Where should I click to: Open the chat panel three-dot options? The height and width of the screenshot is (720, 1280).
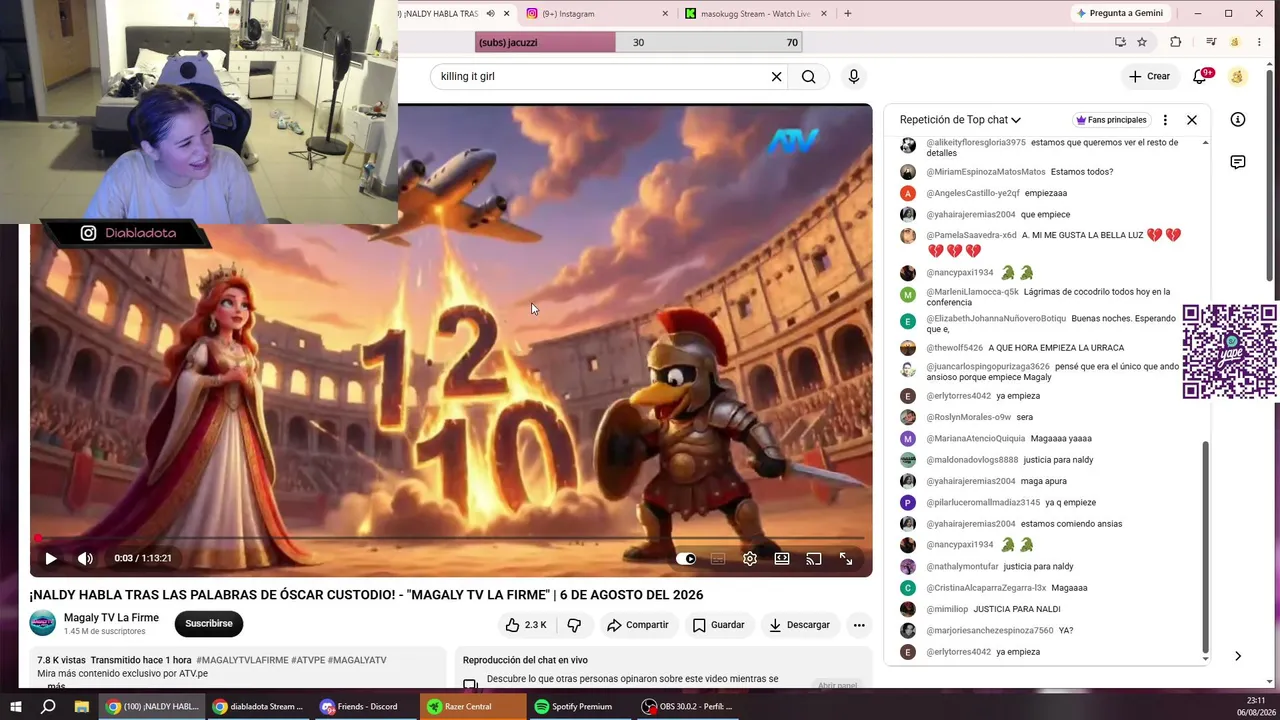pyautogui.click(x=1165, y=120)
